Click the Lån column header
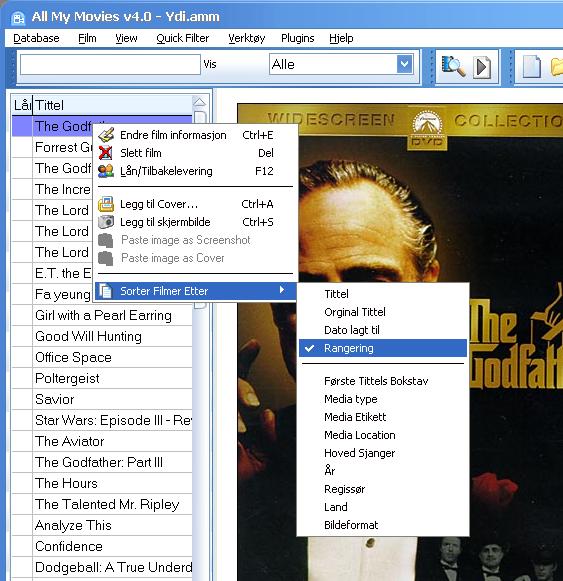This screenshot has height=581, width=563. click(22, 105)
